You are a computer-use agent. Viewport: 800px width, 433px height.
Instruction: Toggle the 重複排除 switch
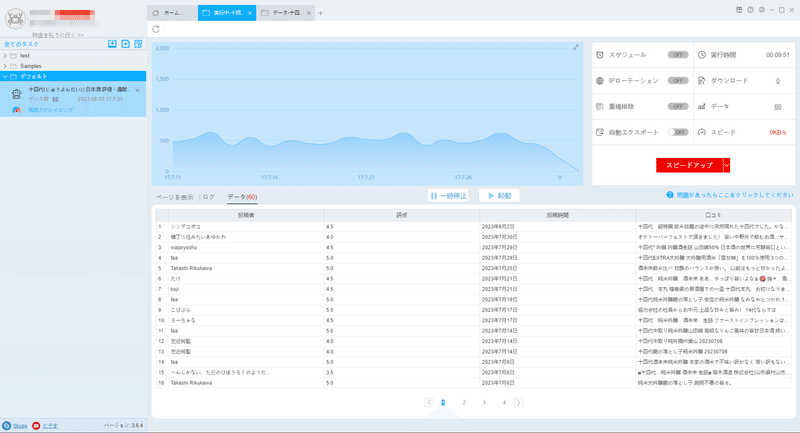[678, 107]
